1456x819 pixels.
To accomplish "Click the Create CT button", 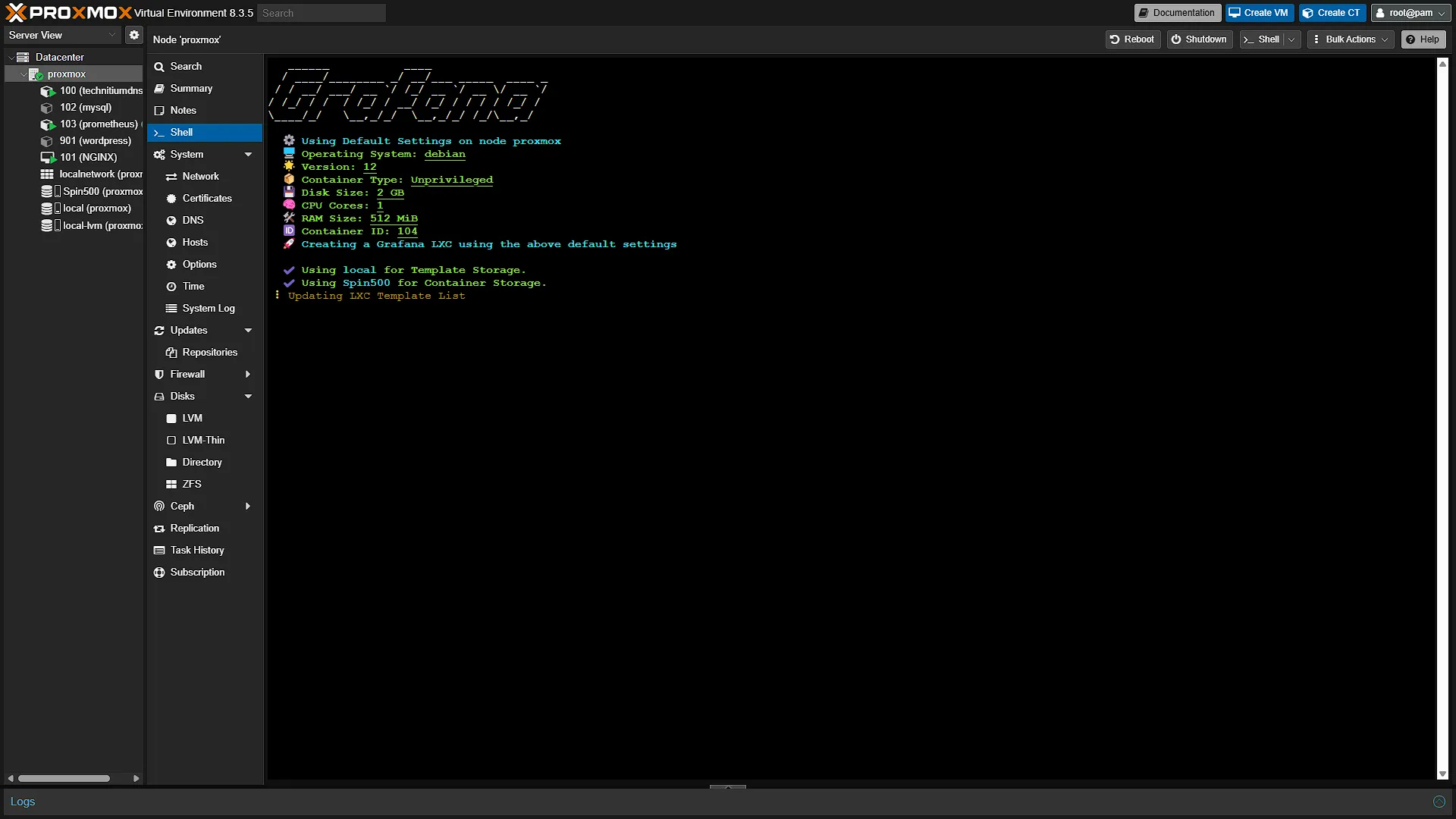I will click(x=1332, y=13).
